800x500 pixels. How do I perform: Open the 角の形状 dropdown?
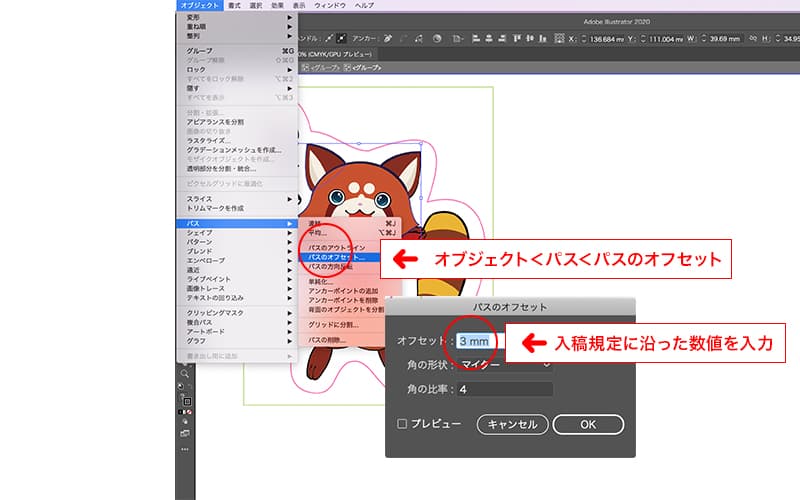coord(505,365)
